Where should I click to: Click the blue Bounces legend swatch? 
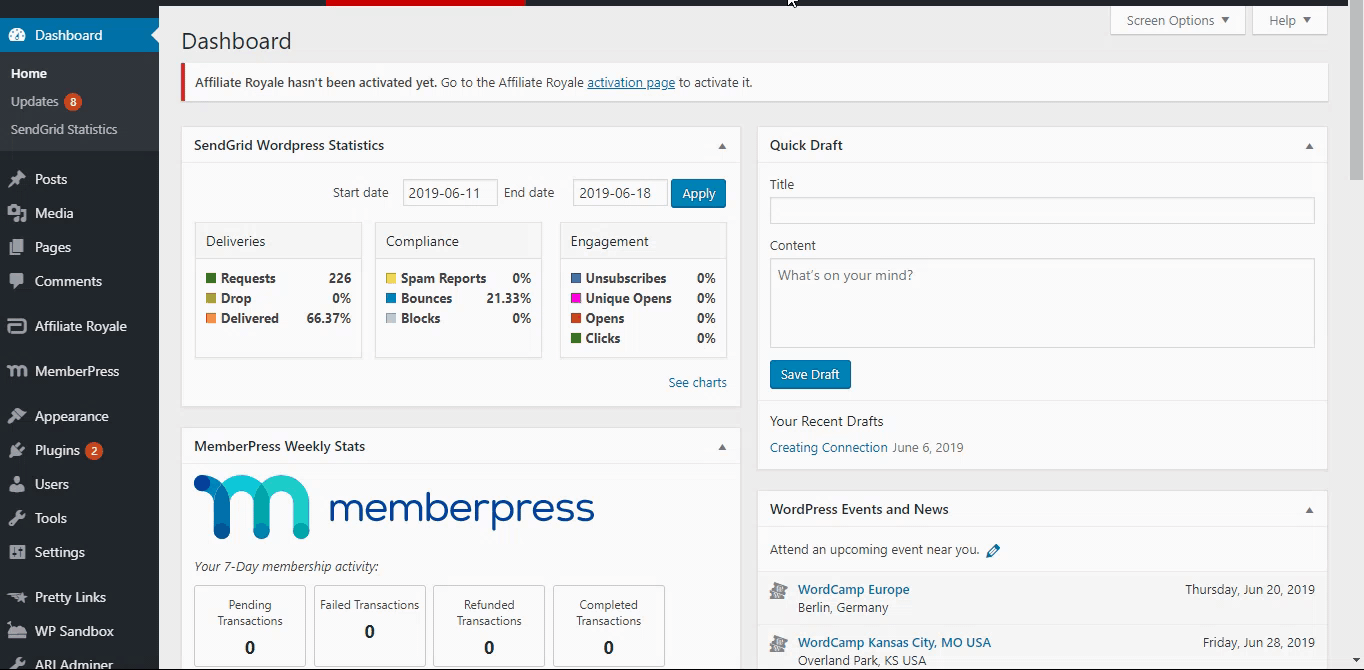(391, 298)
